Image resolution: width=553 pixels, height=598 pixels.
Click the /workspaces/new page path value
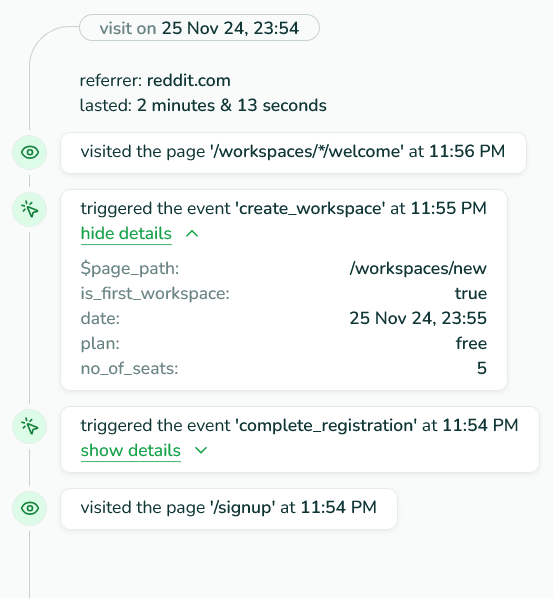(418, 268)
